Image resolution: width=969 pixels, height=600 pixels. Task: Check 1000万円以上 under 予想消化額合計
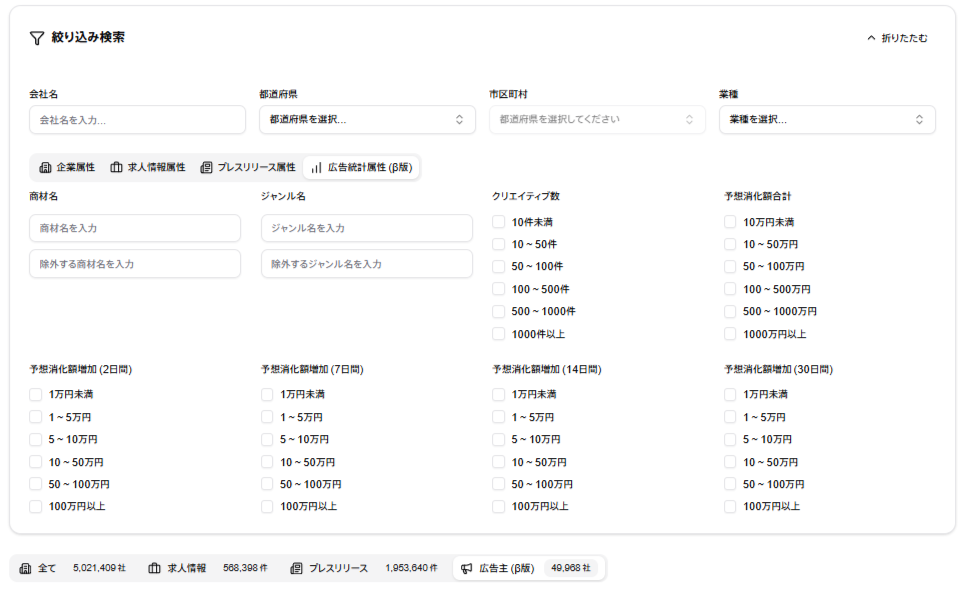(730, 334)
